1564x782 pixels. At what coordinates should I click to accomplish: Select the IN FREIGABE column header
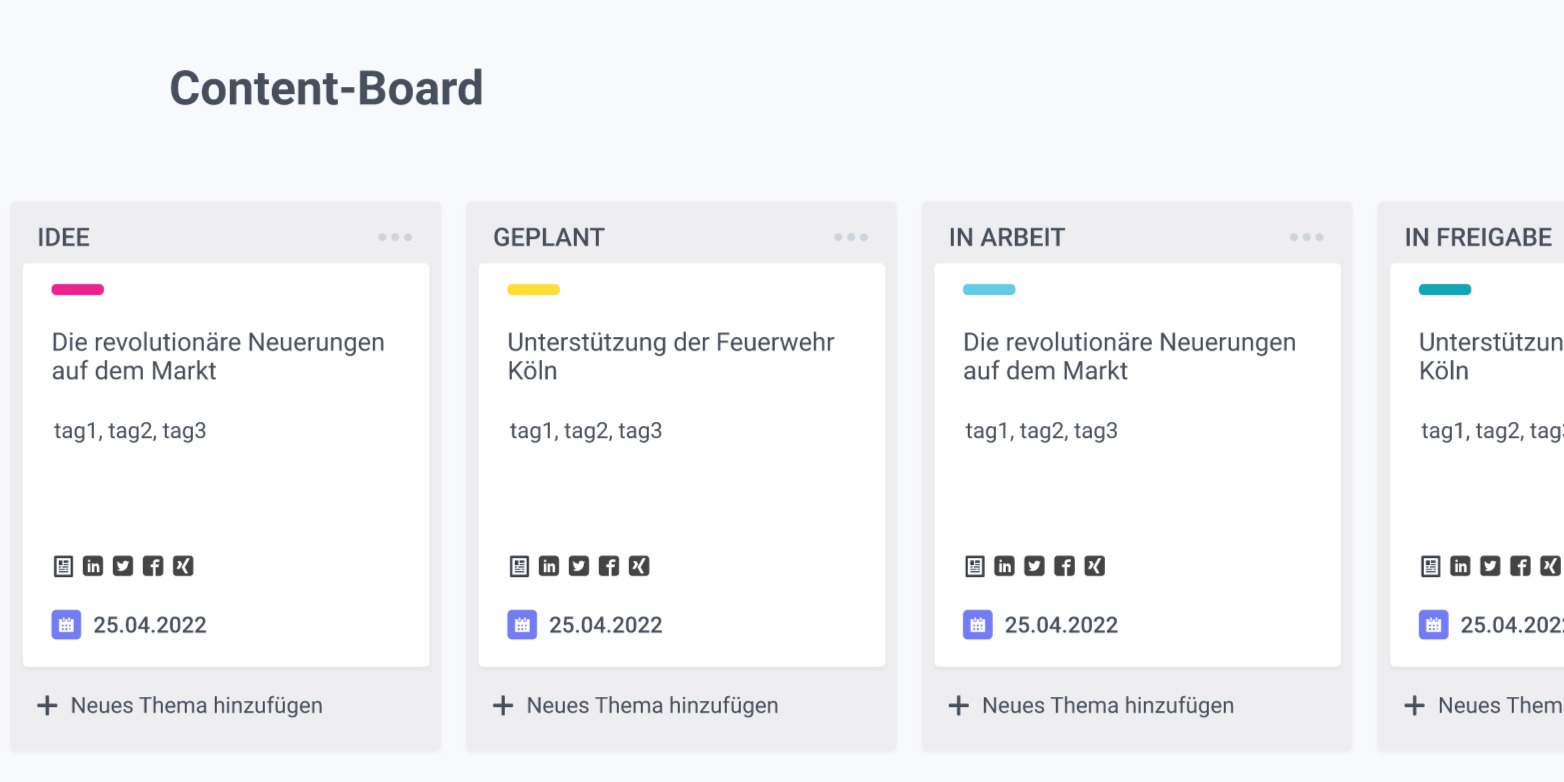click(1478, 237)
